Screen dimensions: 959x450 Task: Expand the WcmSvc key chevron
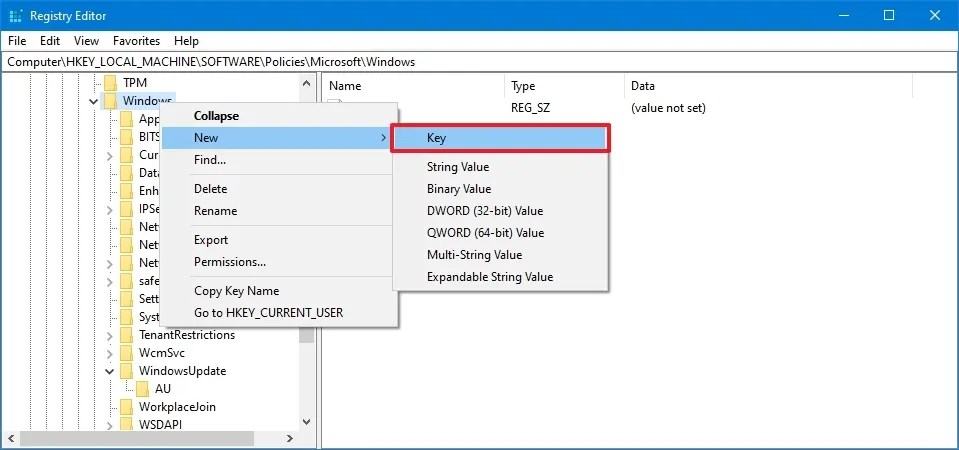point(109,353)
